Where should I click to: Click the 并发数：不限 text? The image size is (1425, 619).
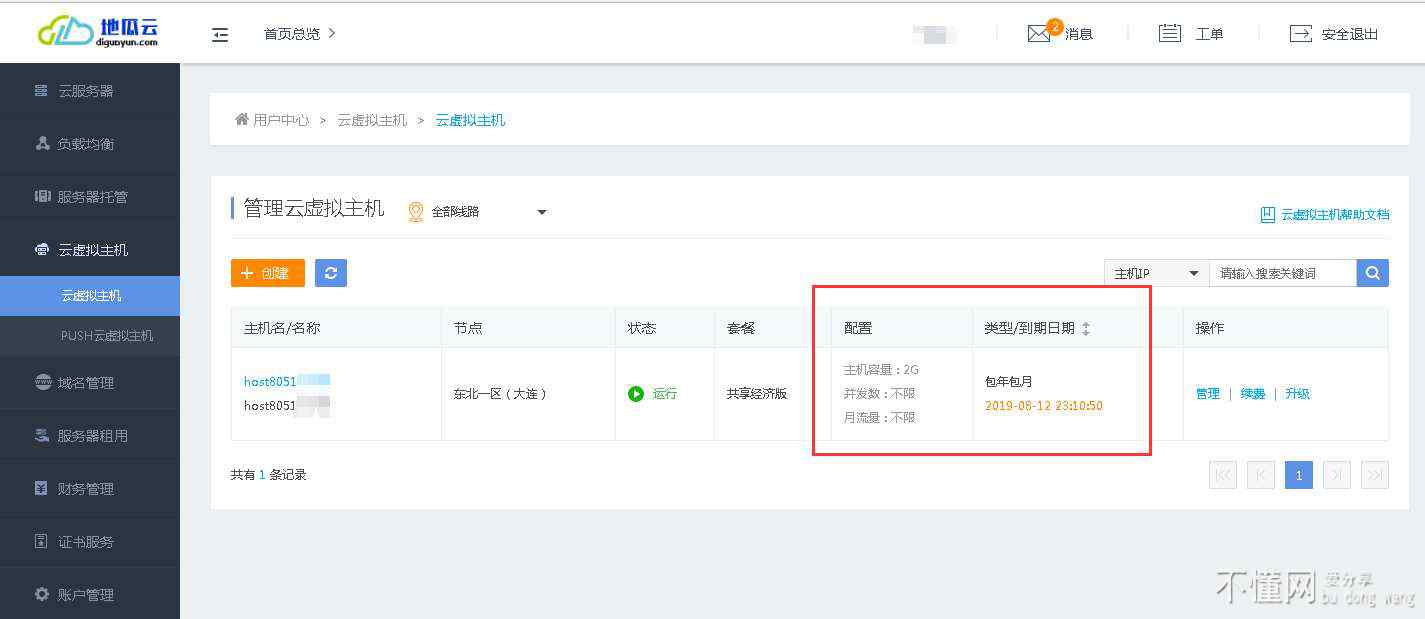tap(880, 394)
